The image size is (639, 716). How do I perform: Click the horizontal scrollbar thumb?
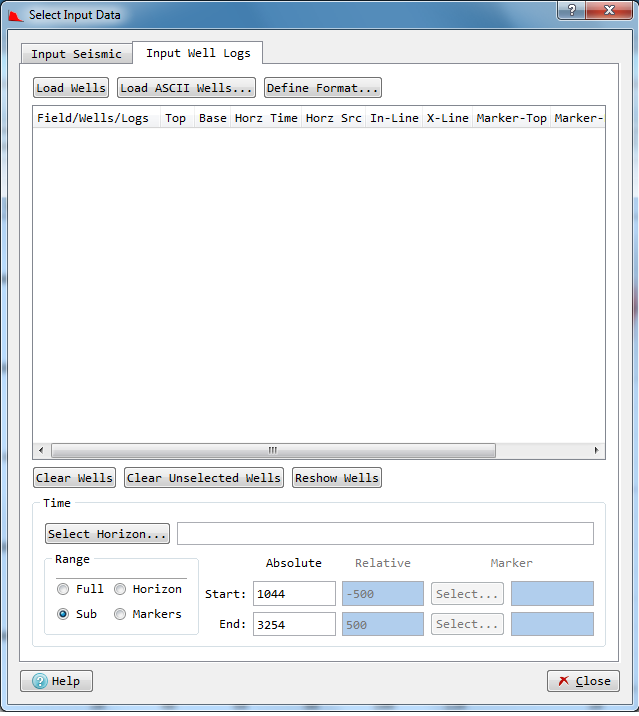pyautogui.click(x=273, y=450)
